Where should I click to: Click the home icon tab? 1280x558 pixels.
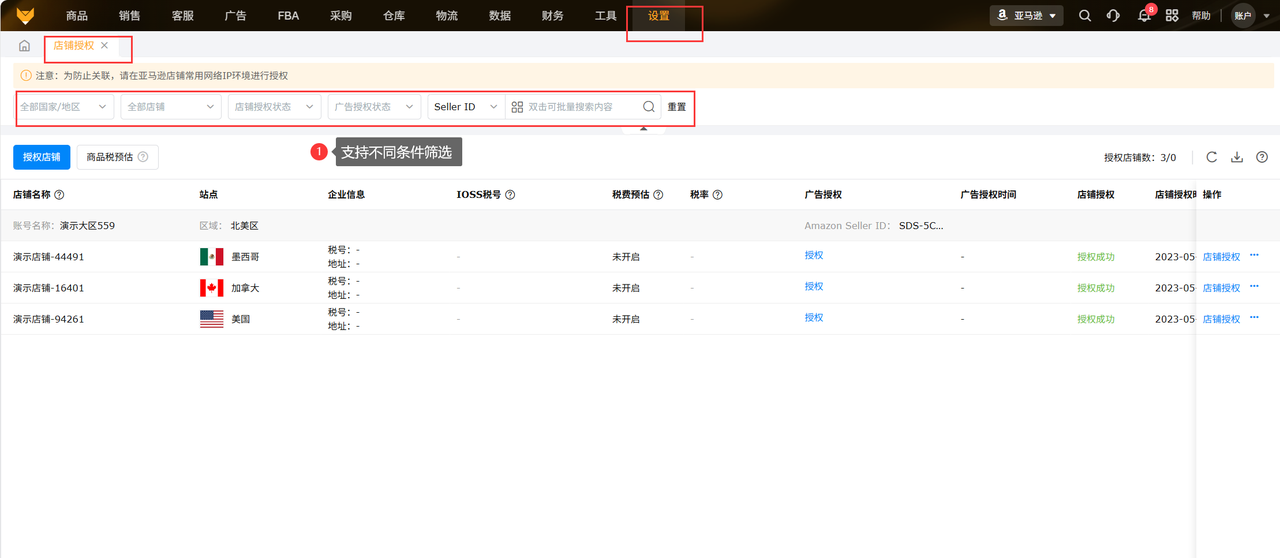(x=24, y=46)
